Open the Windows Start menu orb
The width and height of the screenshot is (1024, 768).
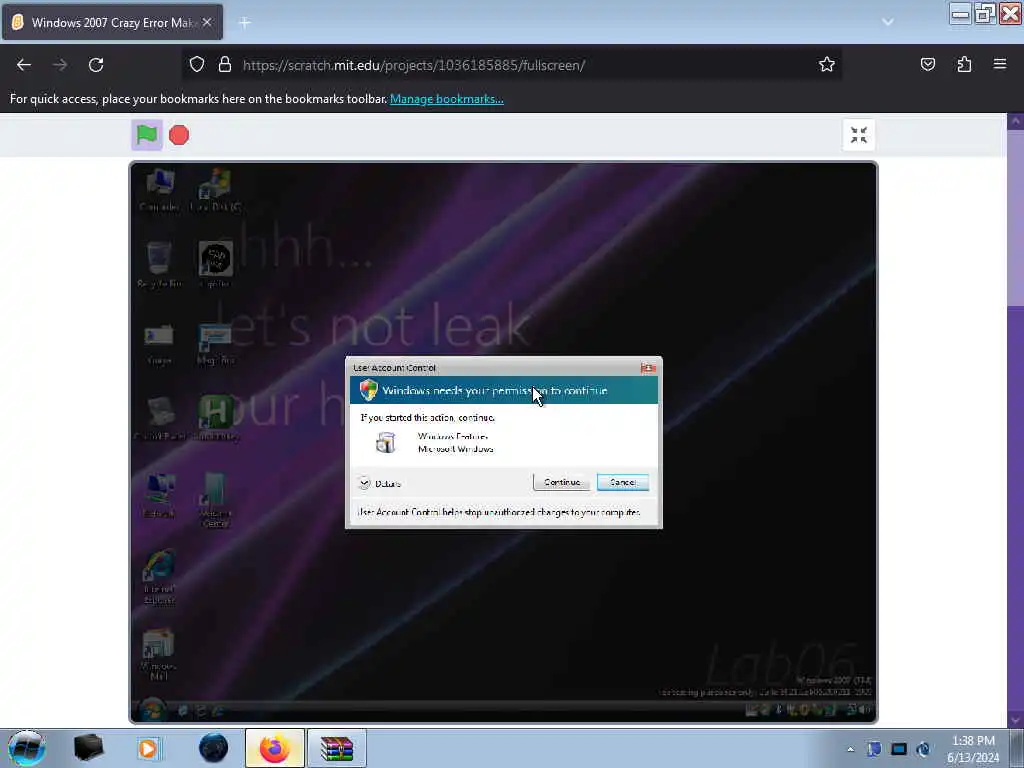[27, 748]
